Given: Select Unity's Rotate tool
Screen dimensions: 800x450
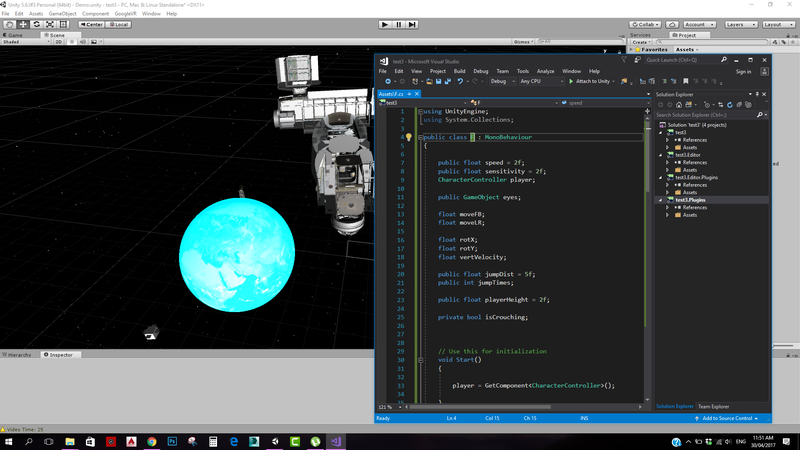Looking at the screenshot, I should point(37,24).
